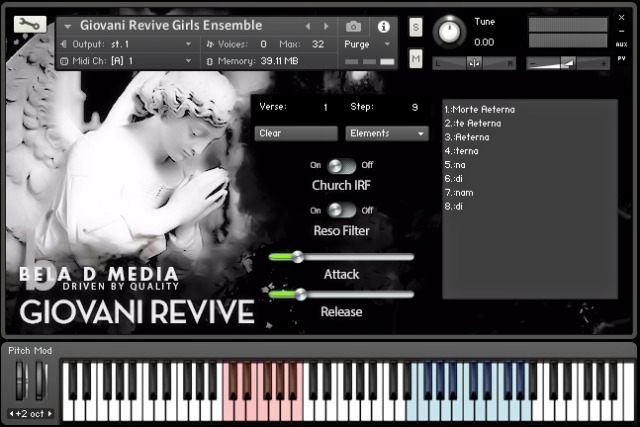
Task: Click the purge status indicator bars
Action: tap(369, 62)
